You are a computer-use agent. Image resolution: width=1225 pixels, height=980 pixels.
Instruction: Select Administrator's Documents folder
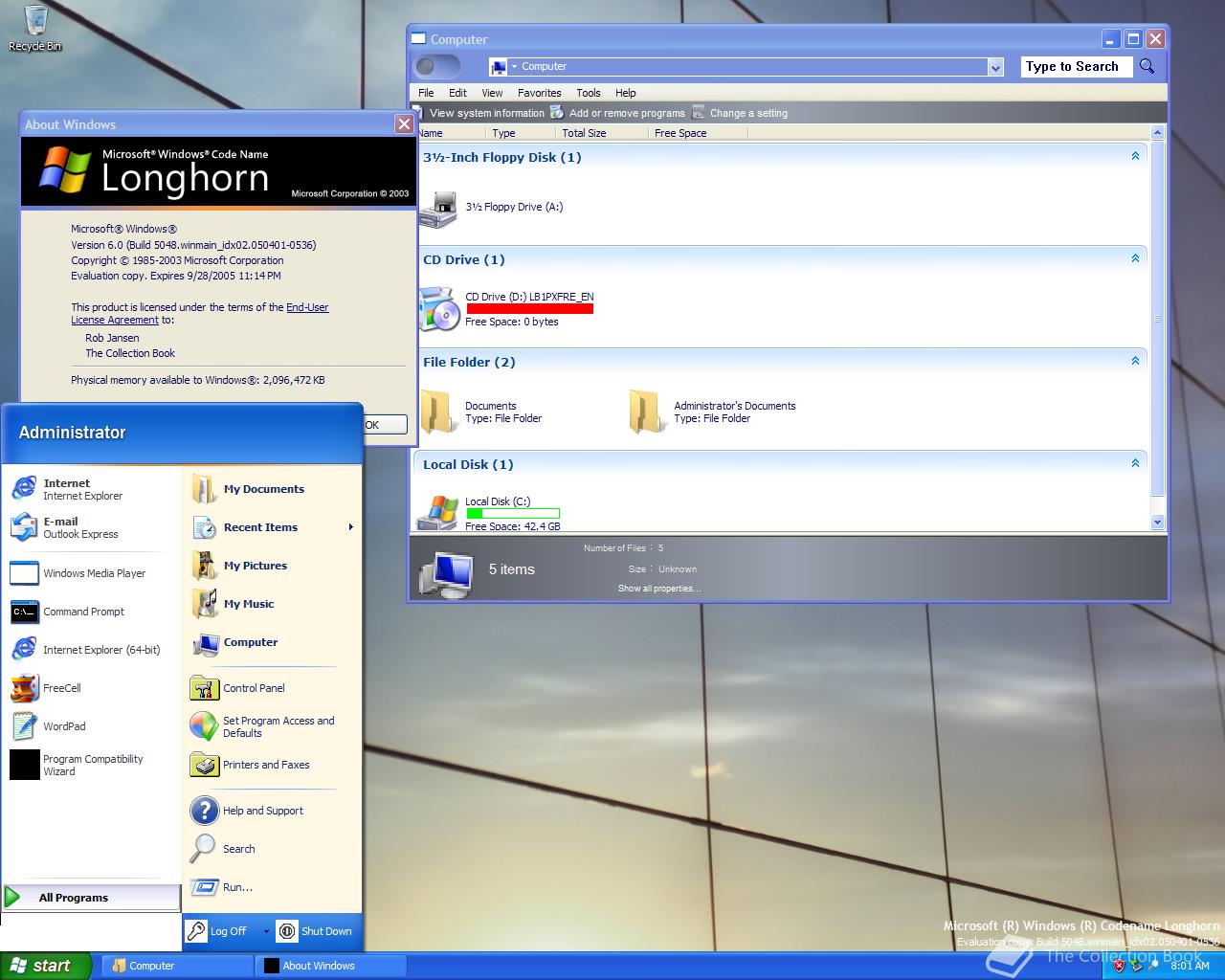(x=713, y=412)
